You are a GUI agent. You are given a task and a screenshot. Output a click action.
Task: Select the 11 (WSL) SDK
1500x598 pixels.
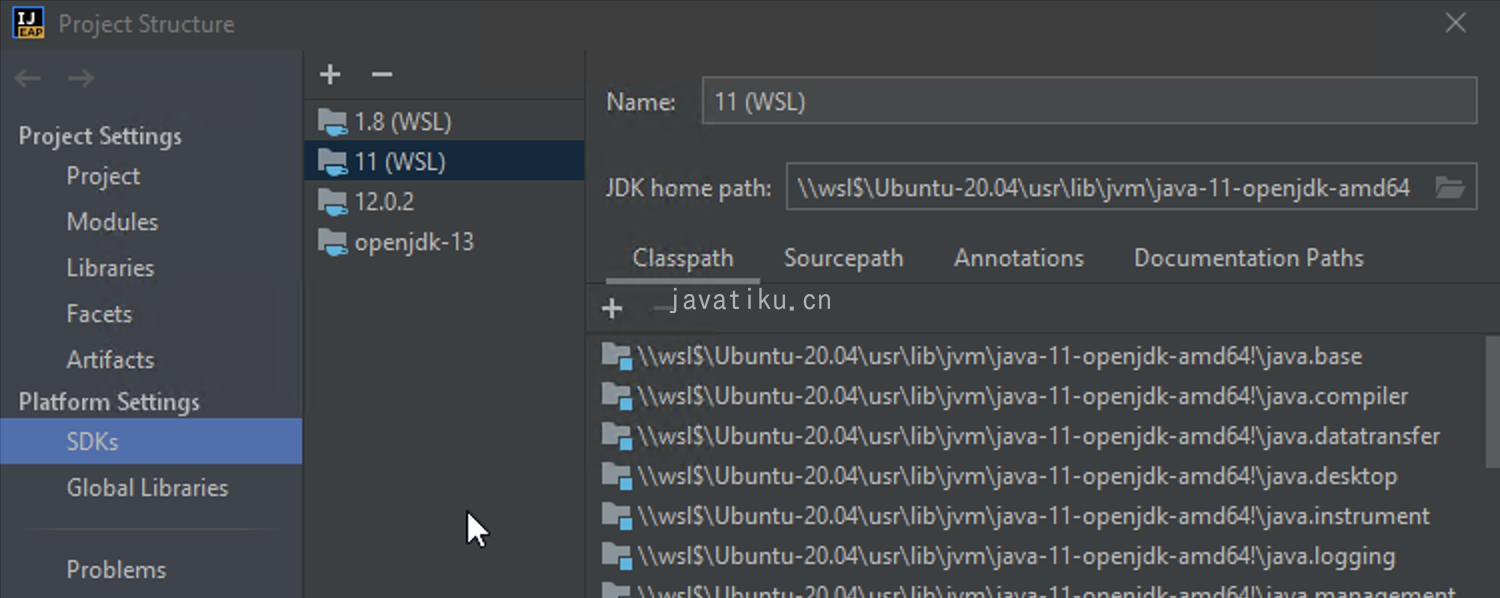click(444, 161)
